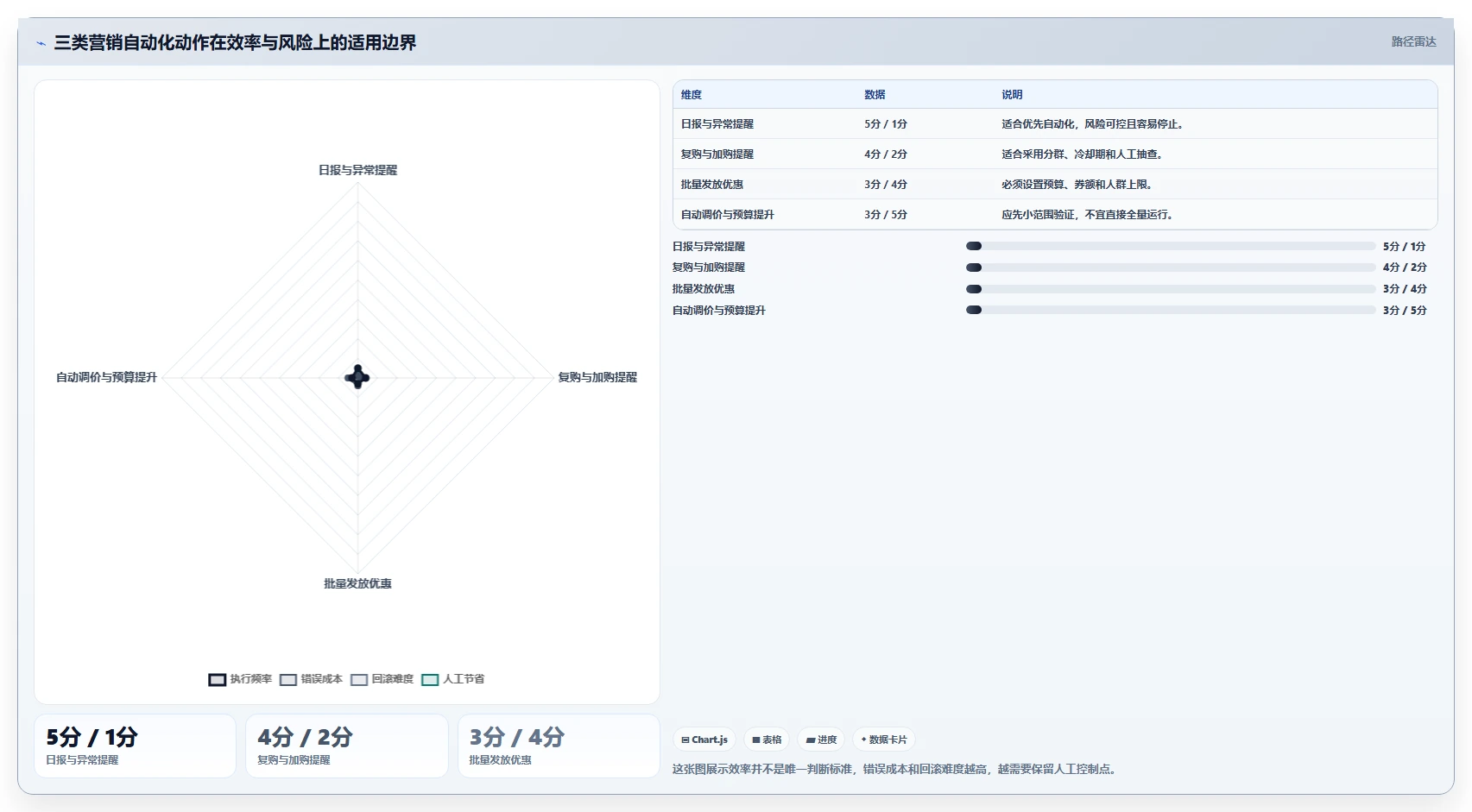Select the 批量发放优惠 table row name

pyautogui.click(x=712, y=185)
